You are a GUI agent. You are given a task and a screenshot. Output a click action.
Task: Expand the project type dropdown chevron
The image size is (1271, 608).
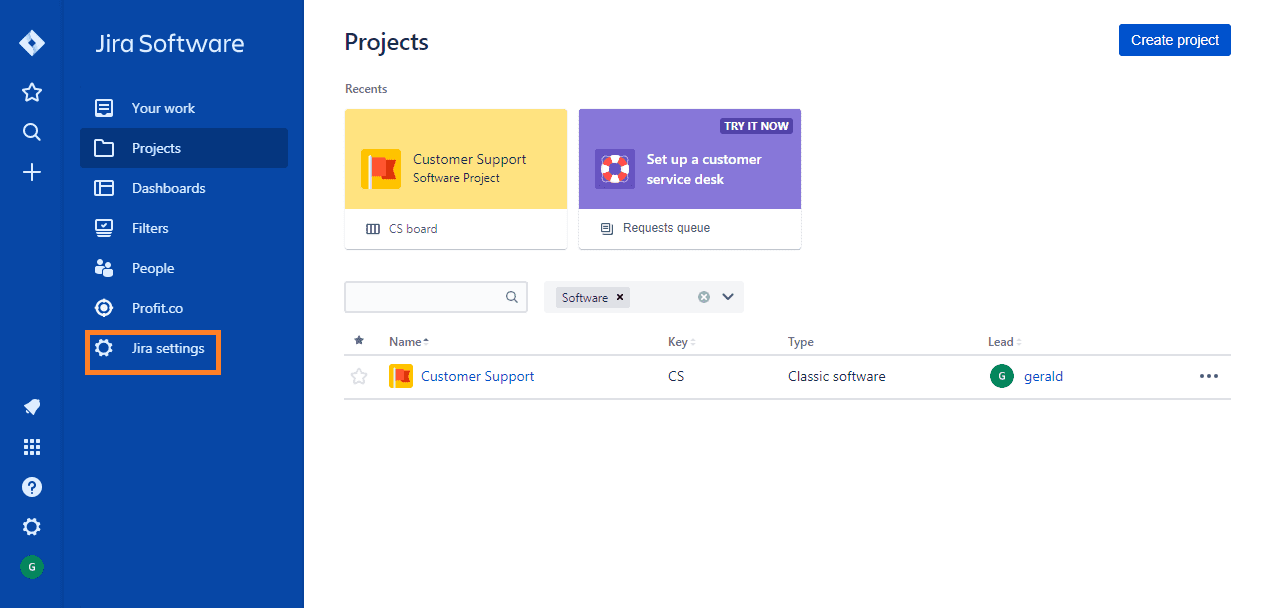[728, 297]
